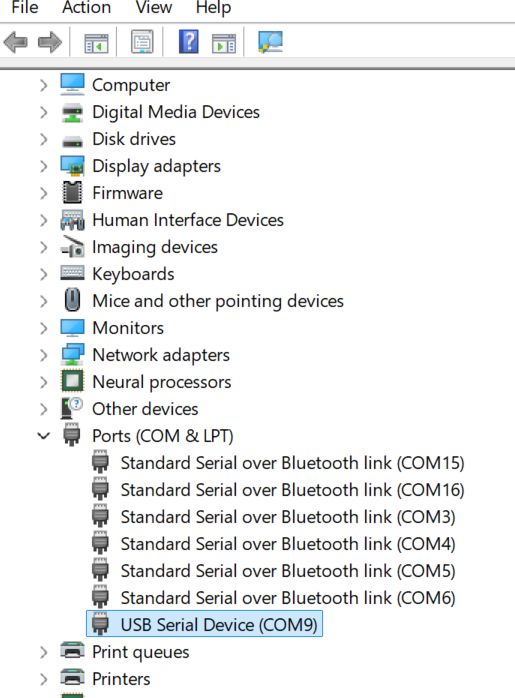Screen dimensions: 515x698
Task: Click the Neural processors chip icon
Action: click(x=72, y=381)
